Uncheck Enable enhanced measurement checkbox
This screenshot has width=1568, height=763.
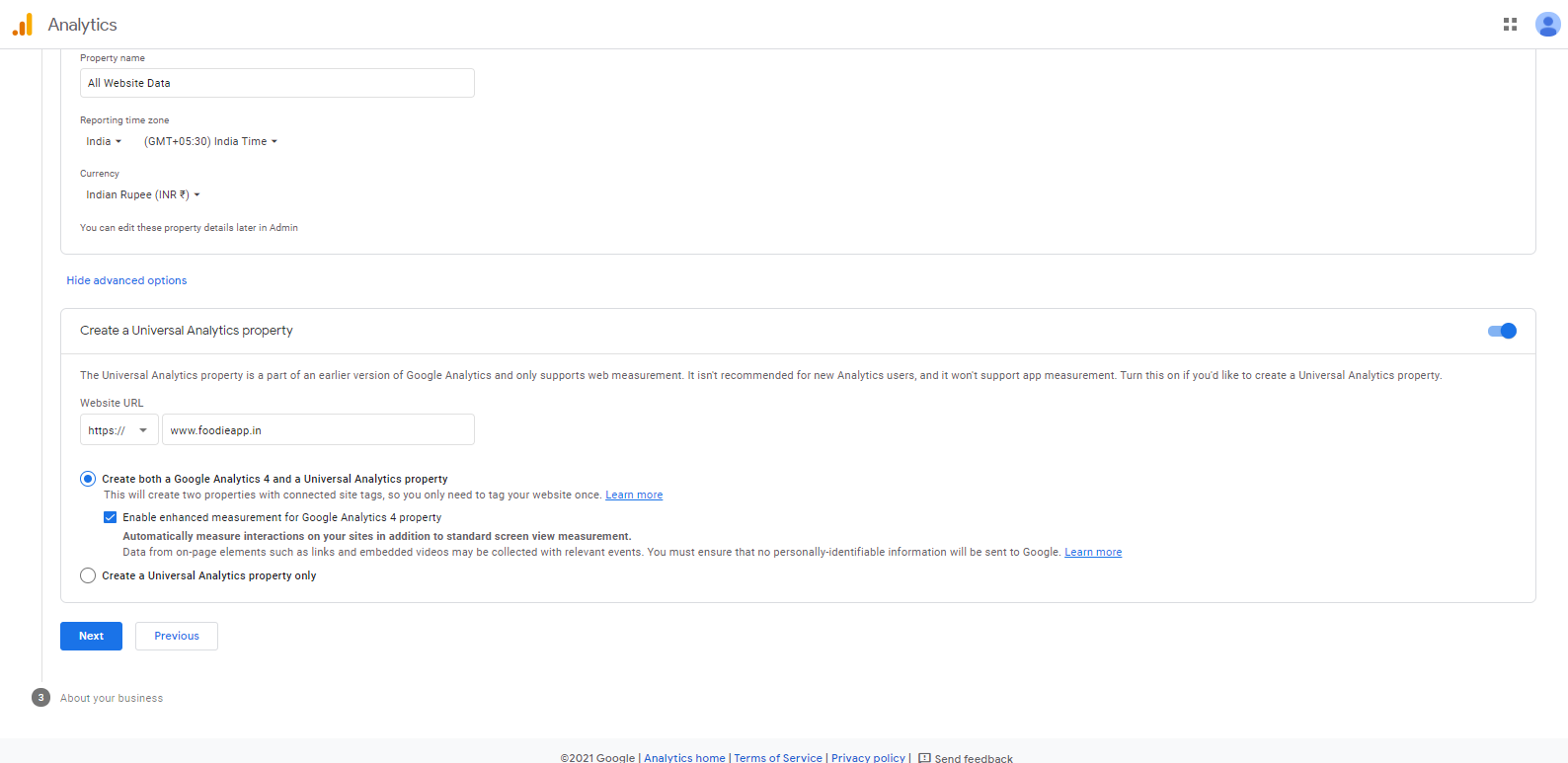(110, 517)
